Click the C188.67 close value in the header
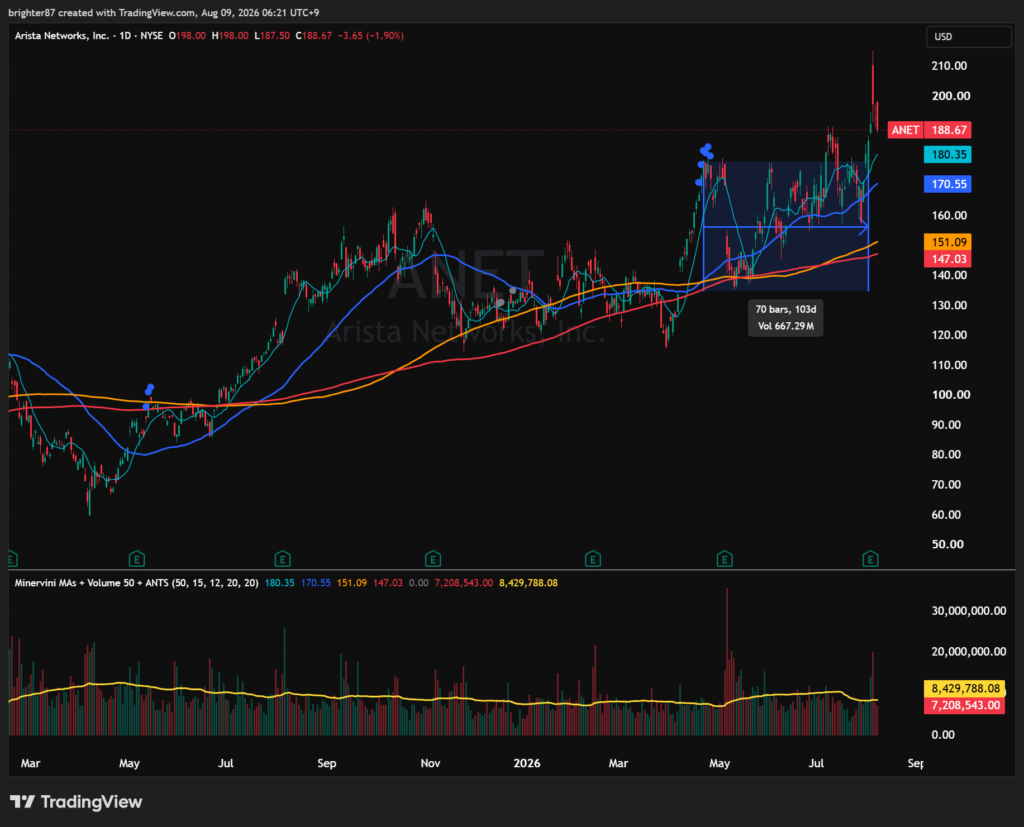Screen dimensions: 1024x827 313,36
